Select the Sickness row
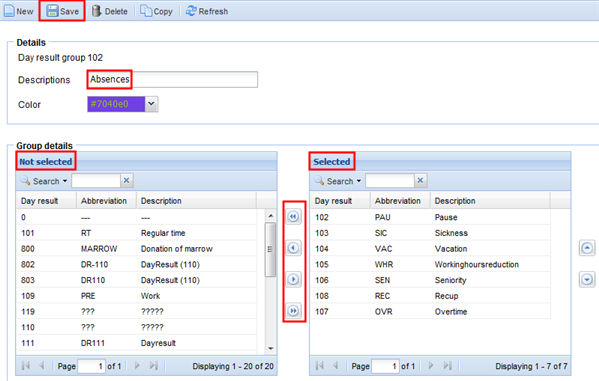This screenshot has width=599, height=381. [x=430, y=233]
